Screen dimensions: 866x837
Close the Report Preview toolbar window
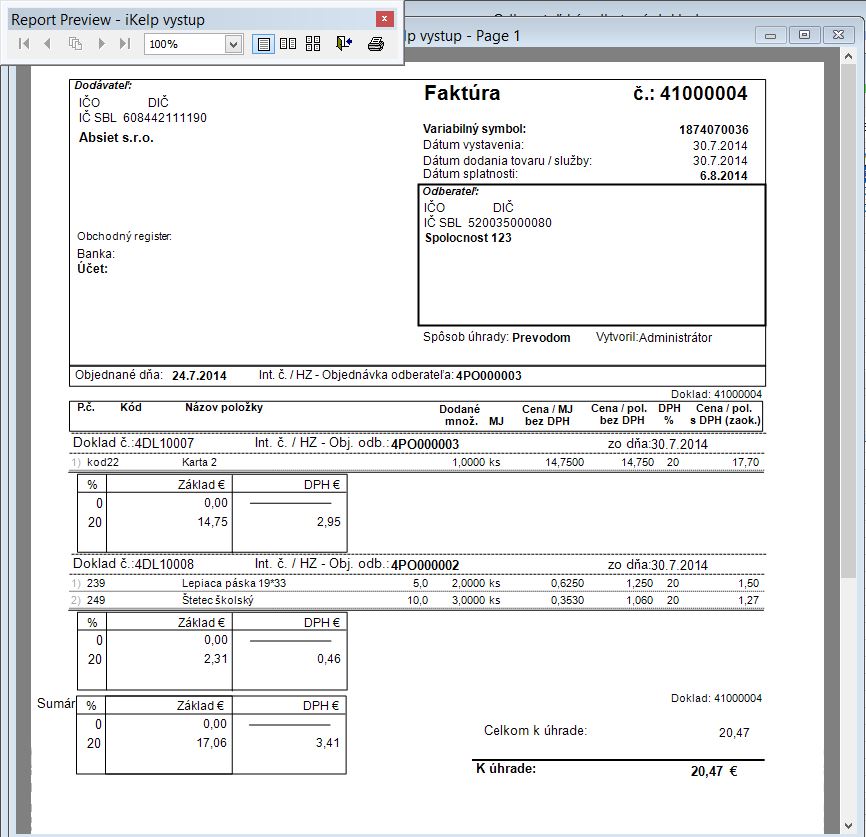pos(384,19)
